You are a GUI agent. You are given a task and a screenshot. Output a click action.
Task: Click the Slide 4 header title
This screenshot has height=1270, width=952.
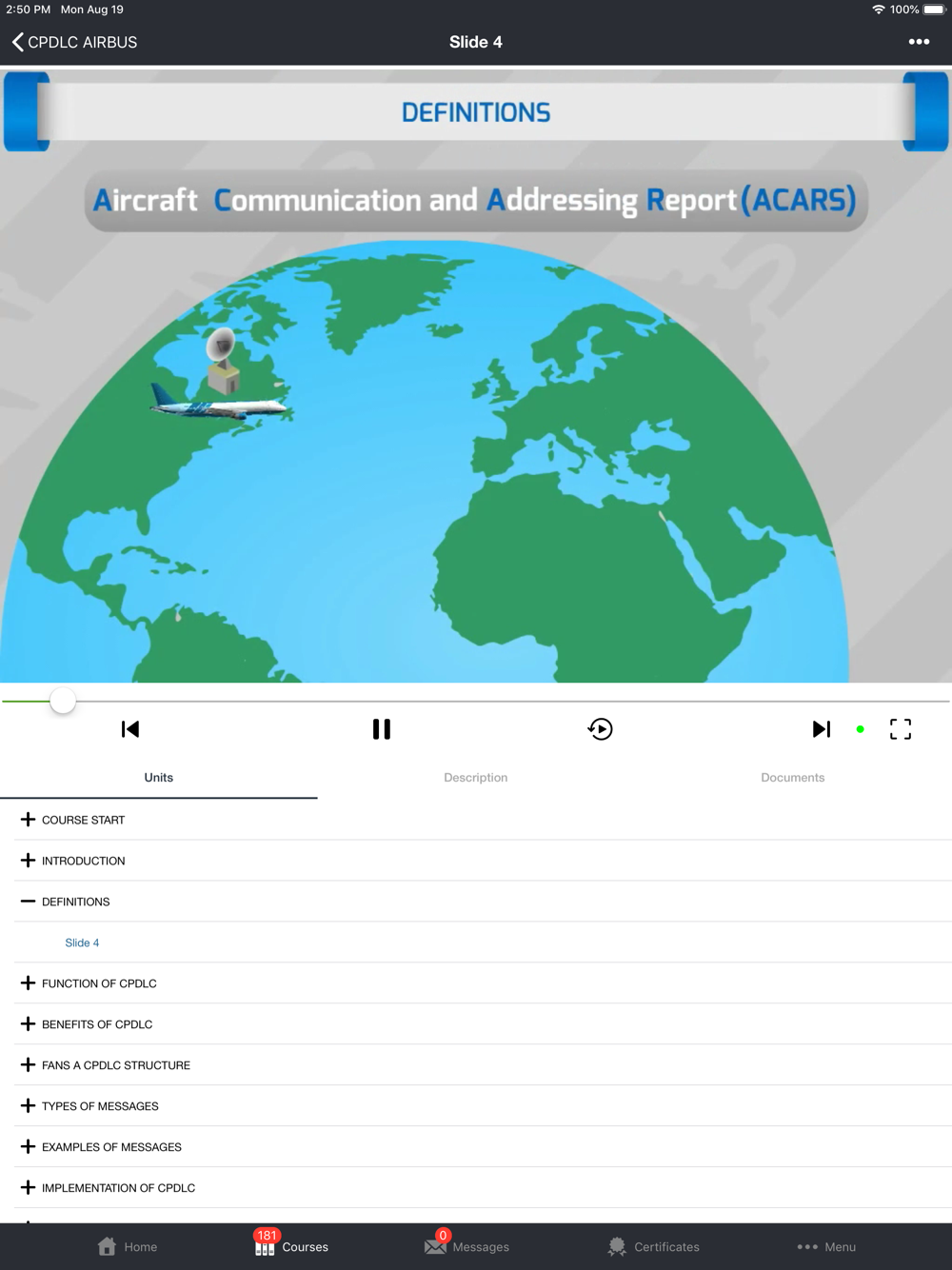tap(476, 42)
